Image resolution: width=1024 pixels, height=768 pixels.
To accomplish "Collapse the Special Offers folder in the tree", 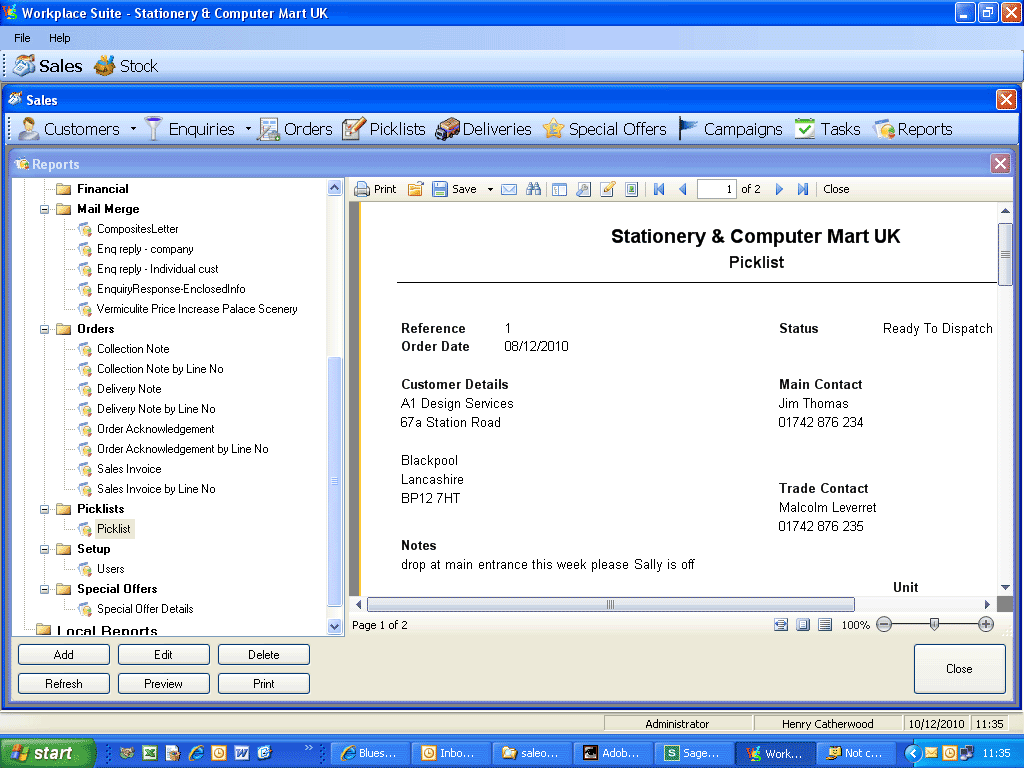I will click(44, 590).
